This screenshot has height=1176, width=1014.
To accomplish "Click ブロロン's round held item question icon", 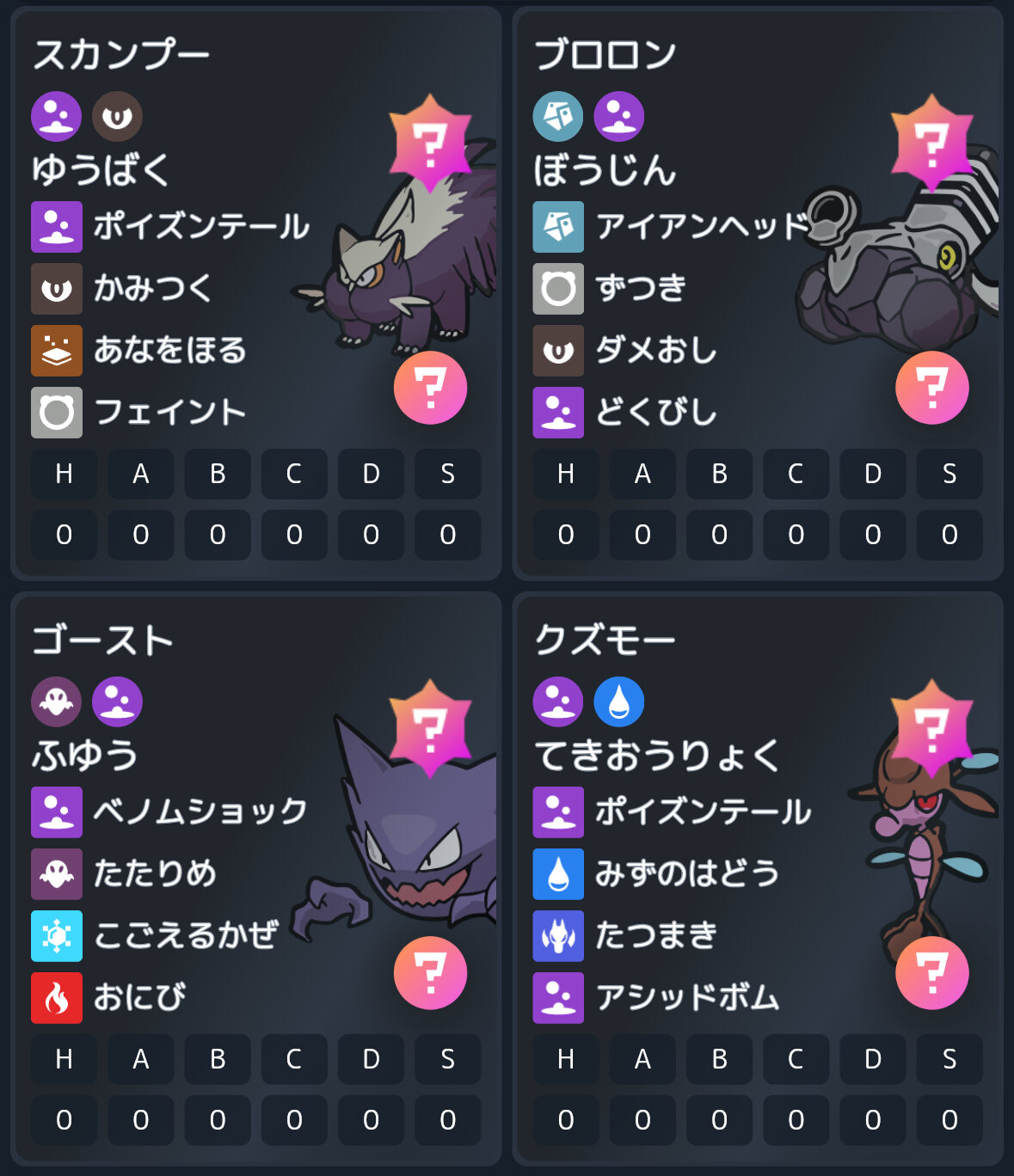I will point(932,388).
